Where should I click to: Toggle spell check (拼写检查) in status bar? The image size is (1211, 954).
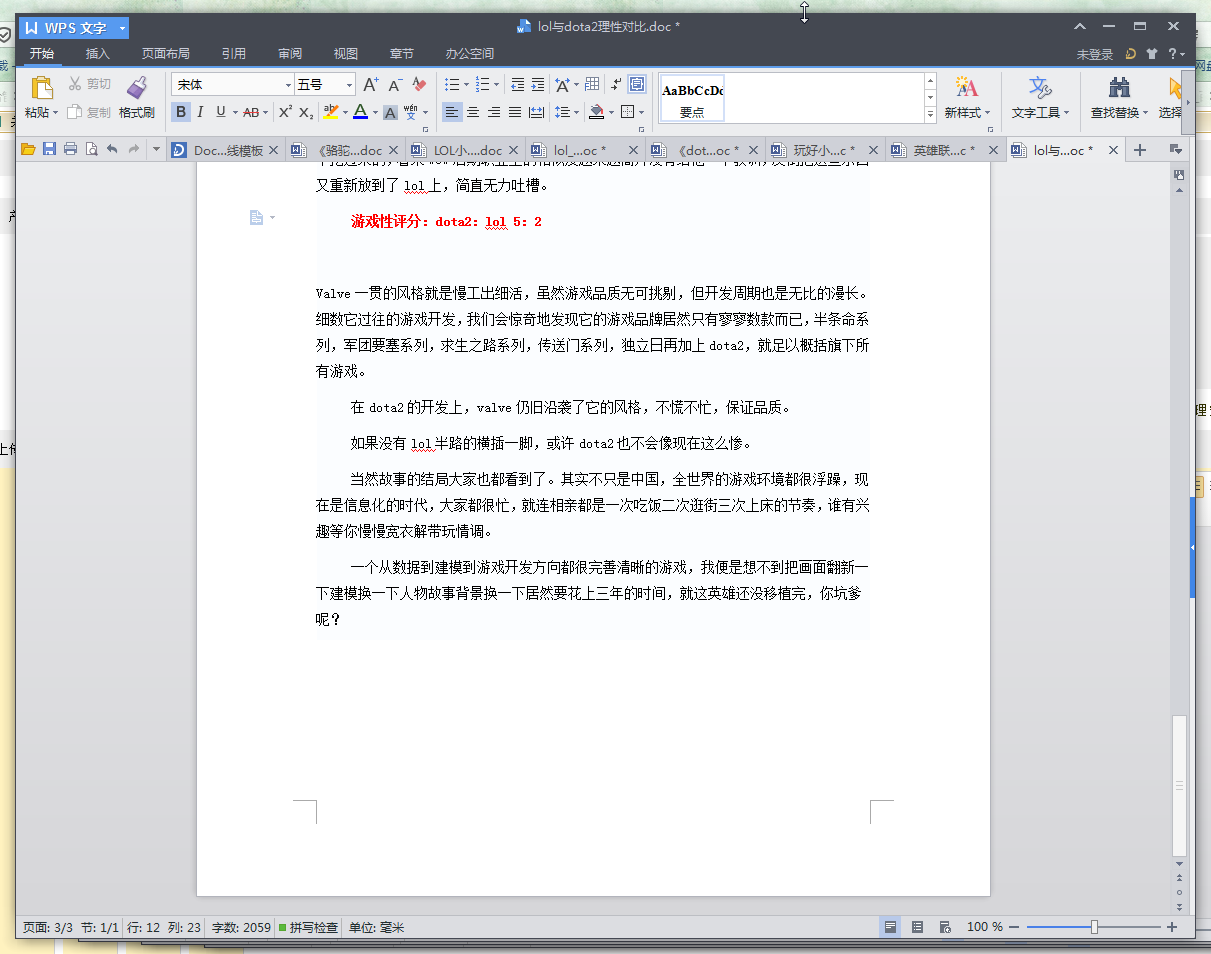[308, 927]
